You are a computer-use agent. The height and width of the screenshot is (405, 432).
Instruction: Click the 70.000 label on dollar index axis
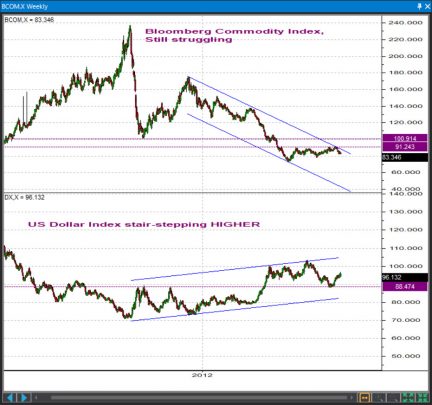pos(407,320)
